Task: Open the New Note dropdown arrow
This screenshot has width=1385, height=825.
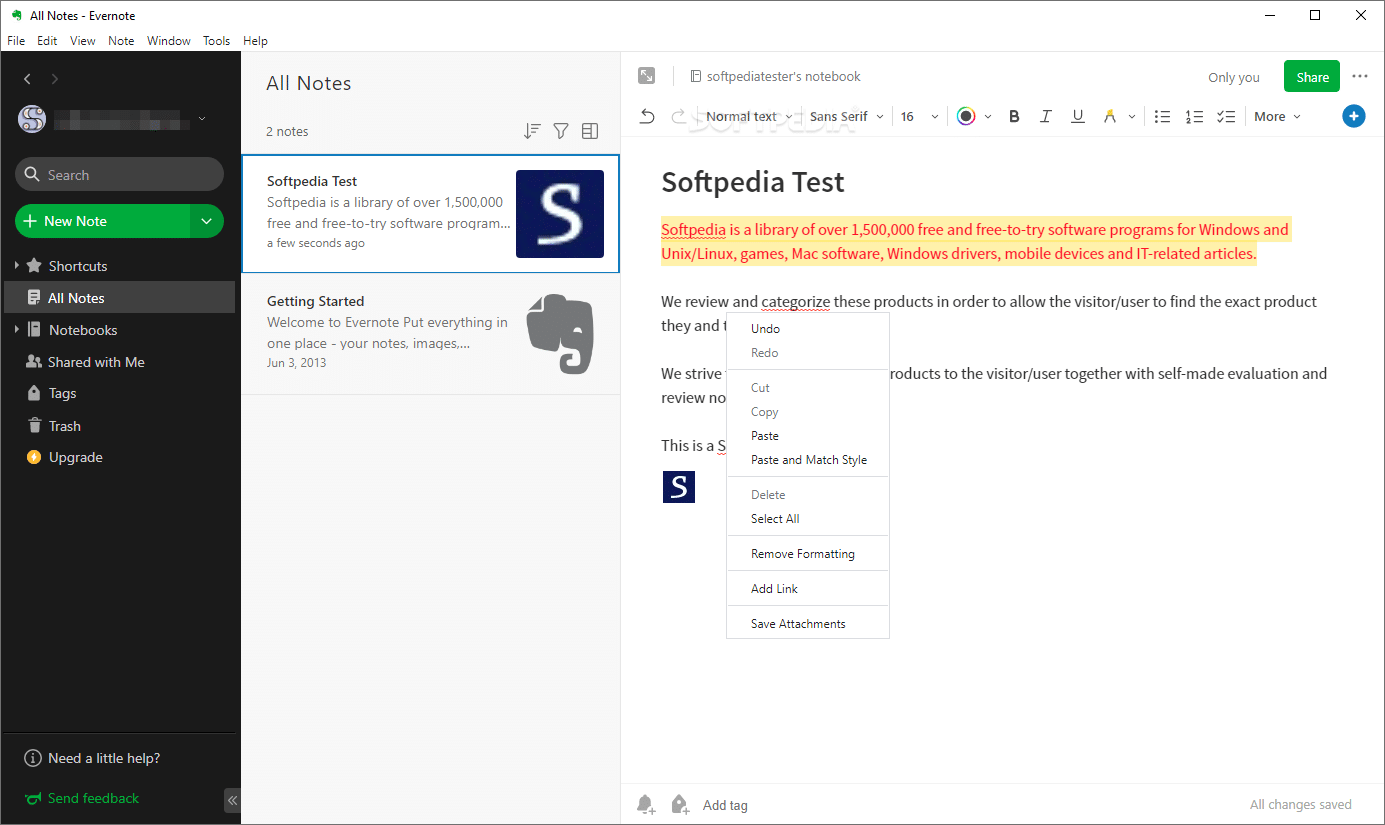Action: click(207, 221)
